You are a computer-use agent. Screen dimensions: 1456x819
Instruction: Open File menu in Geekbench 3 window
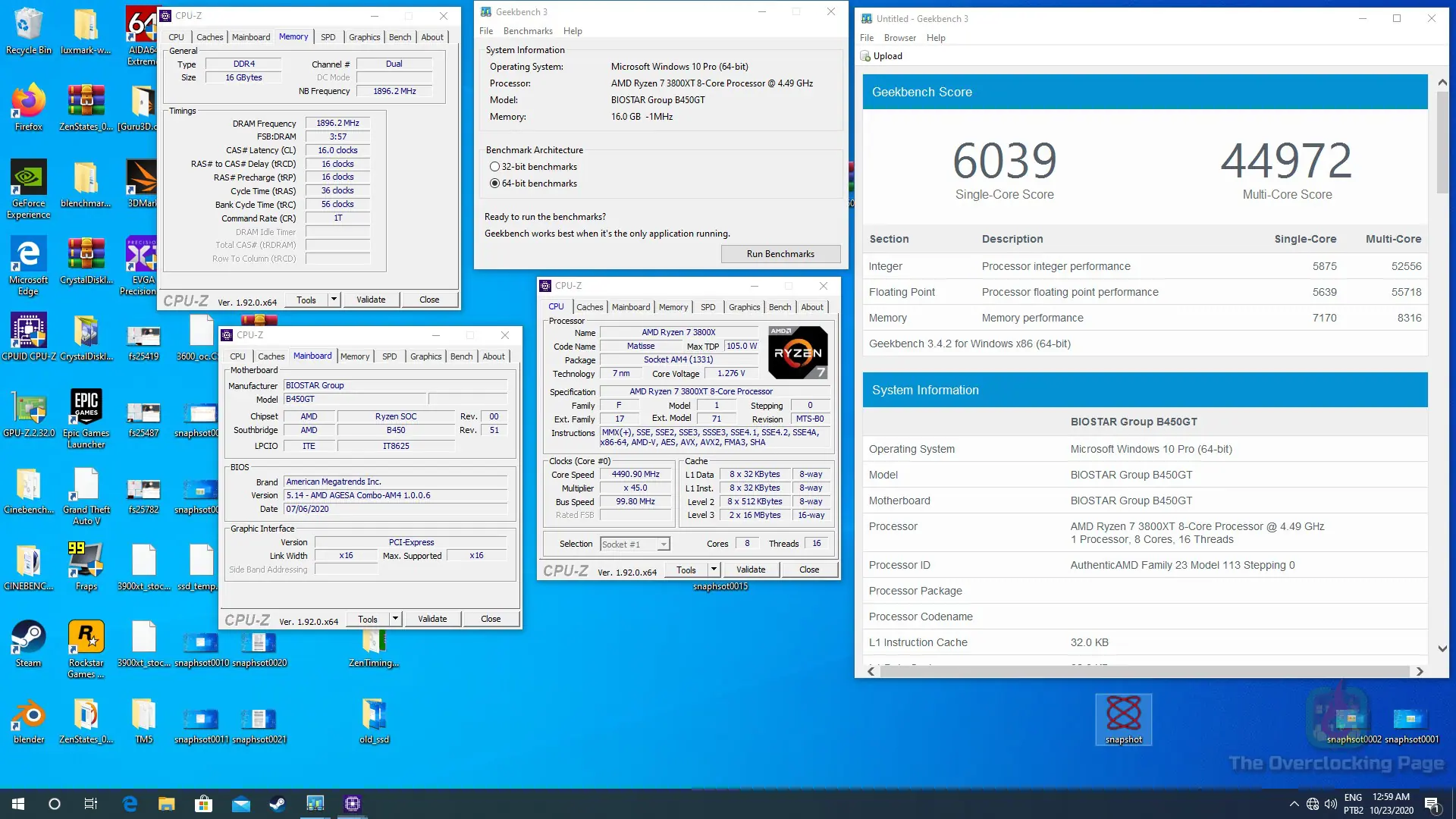(486, 31)
